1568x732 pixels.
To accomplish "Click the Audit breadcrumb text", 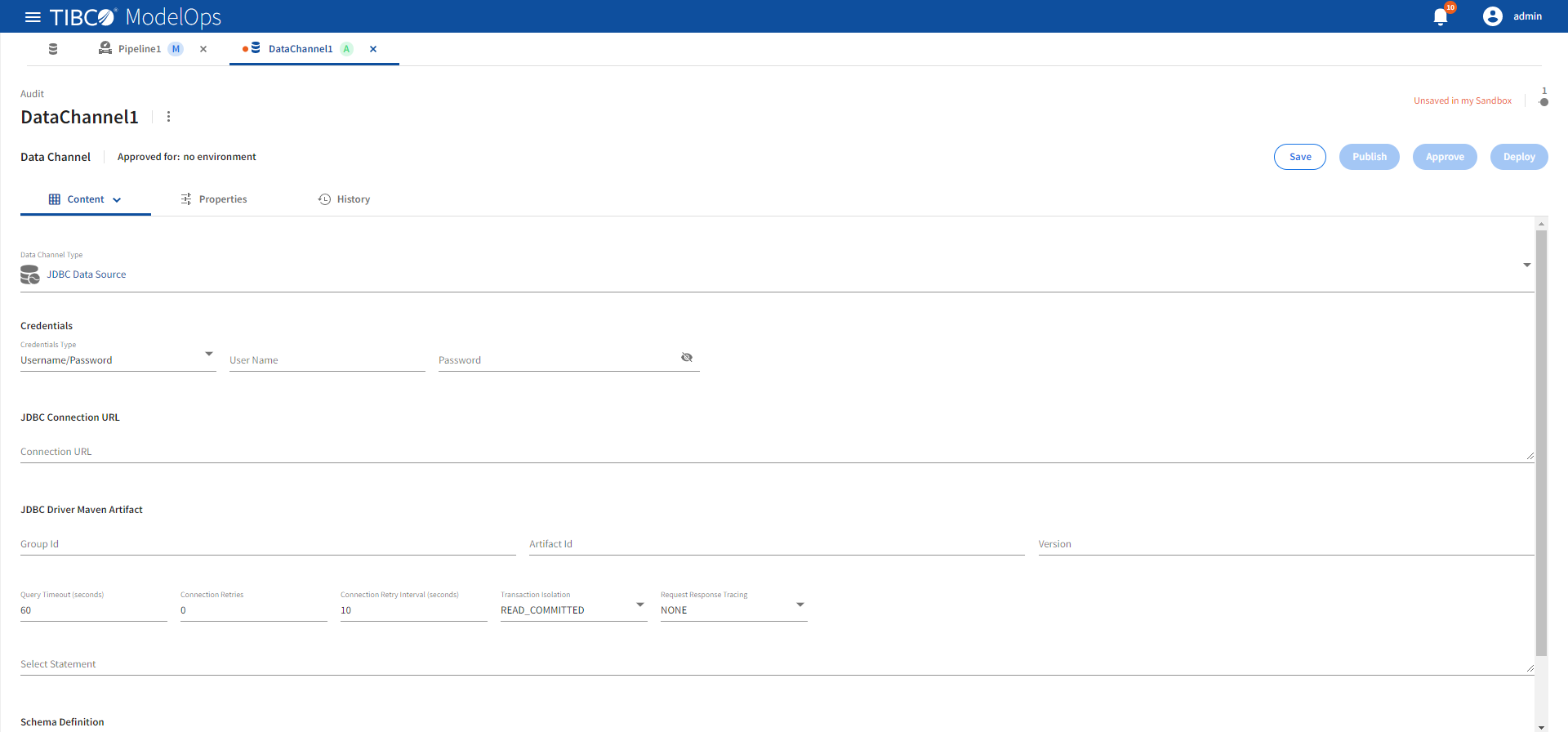I will [x=32, y=94].
